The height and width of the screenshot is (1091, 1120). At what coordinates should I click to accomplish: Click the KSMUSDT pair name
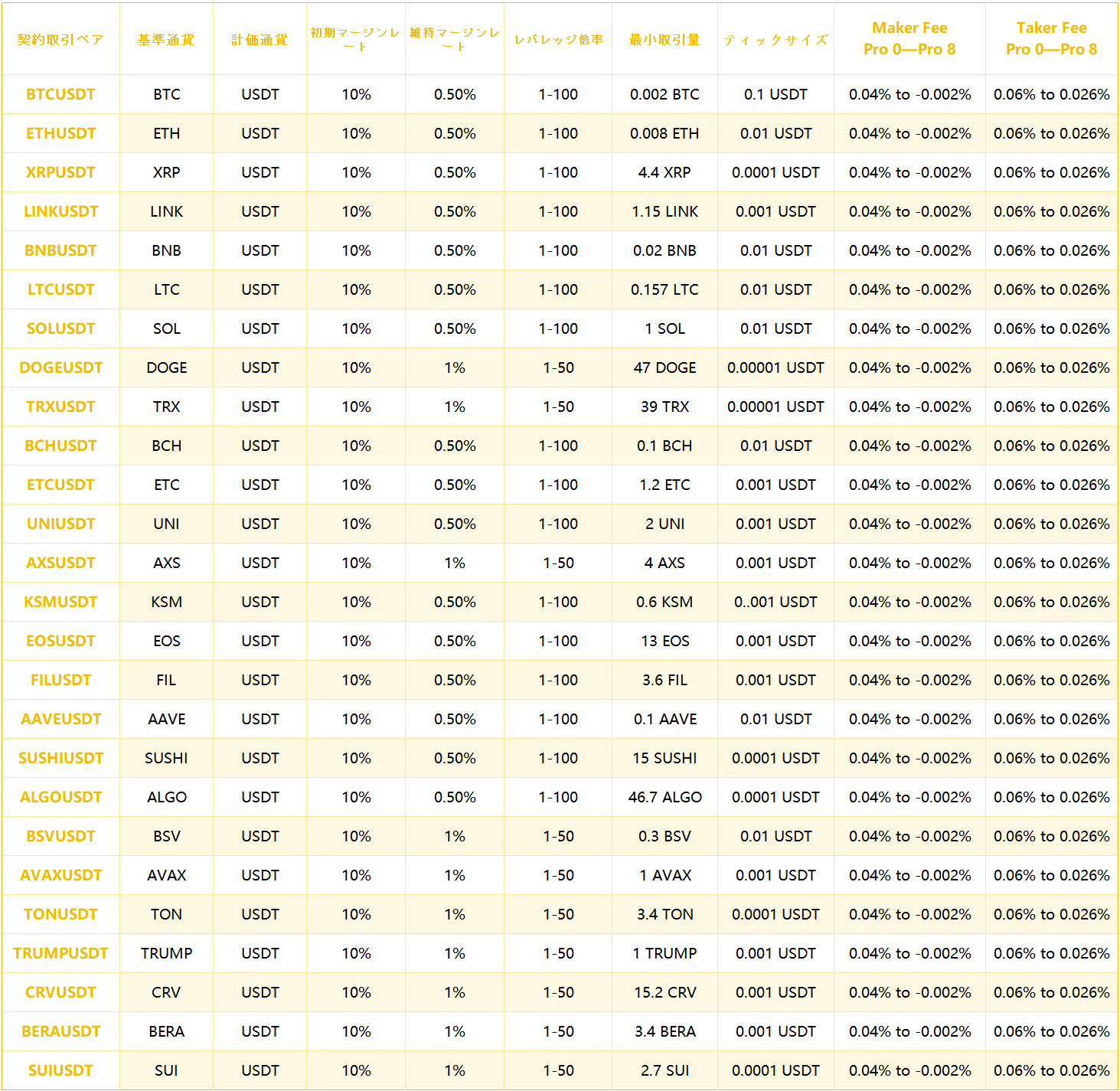click(60, 602)
